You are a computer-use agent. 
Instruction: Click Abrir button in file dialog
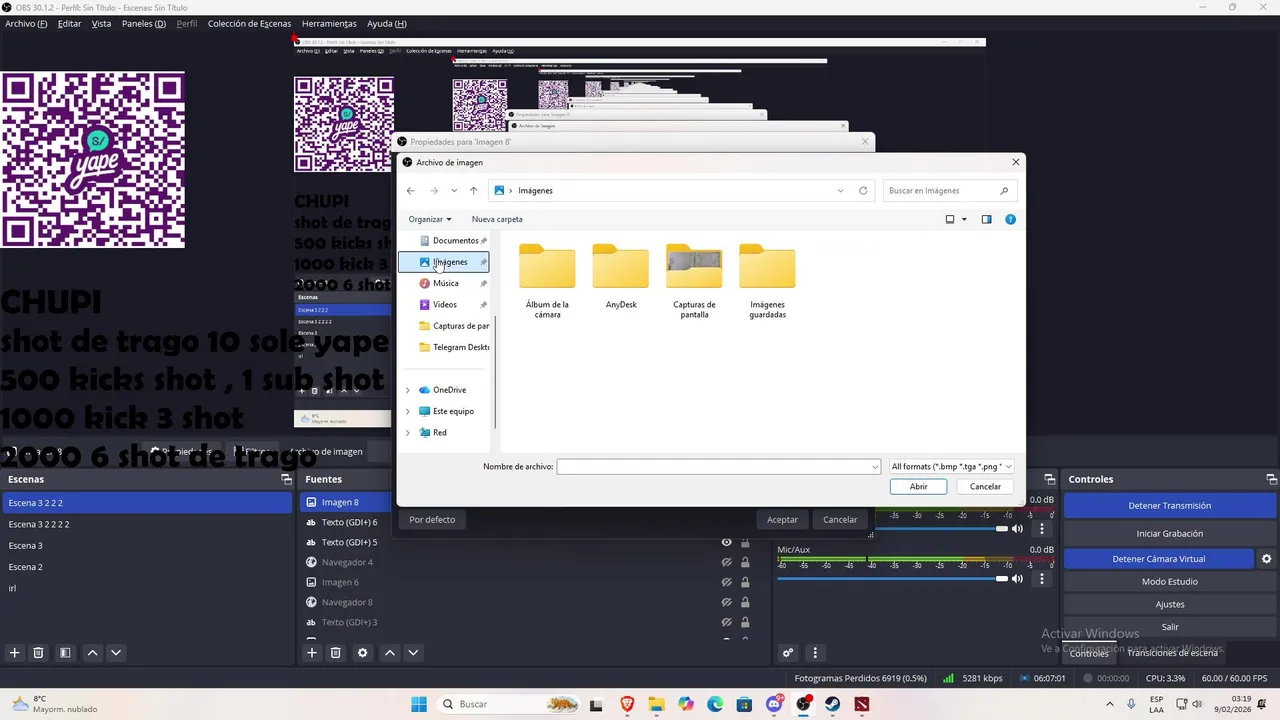pyautogui.click(x=919, y=486)
